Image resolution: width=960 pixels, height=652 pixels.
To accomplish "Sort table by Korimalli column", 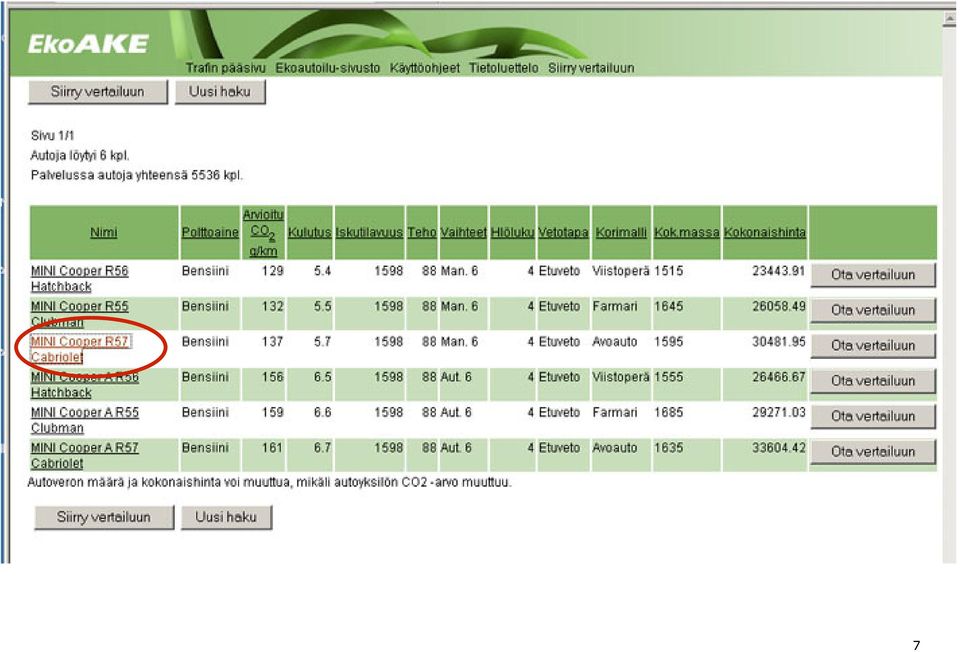I will (x=621, y=233).
